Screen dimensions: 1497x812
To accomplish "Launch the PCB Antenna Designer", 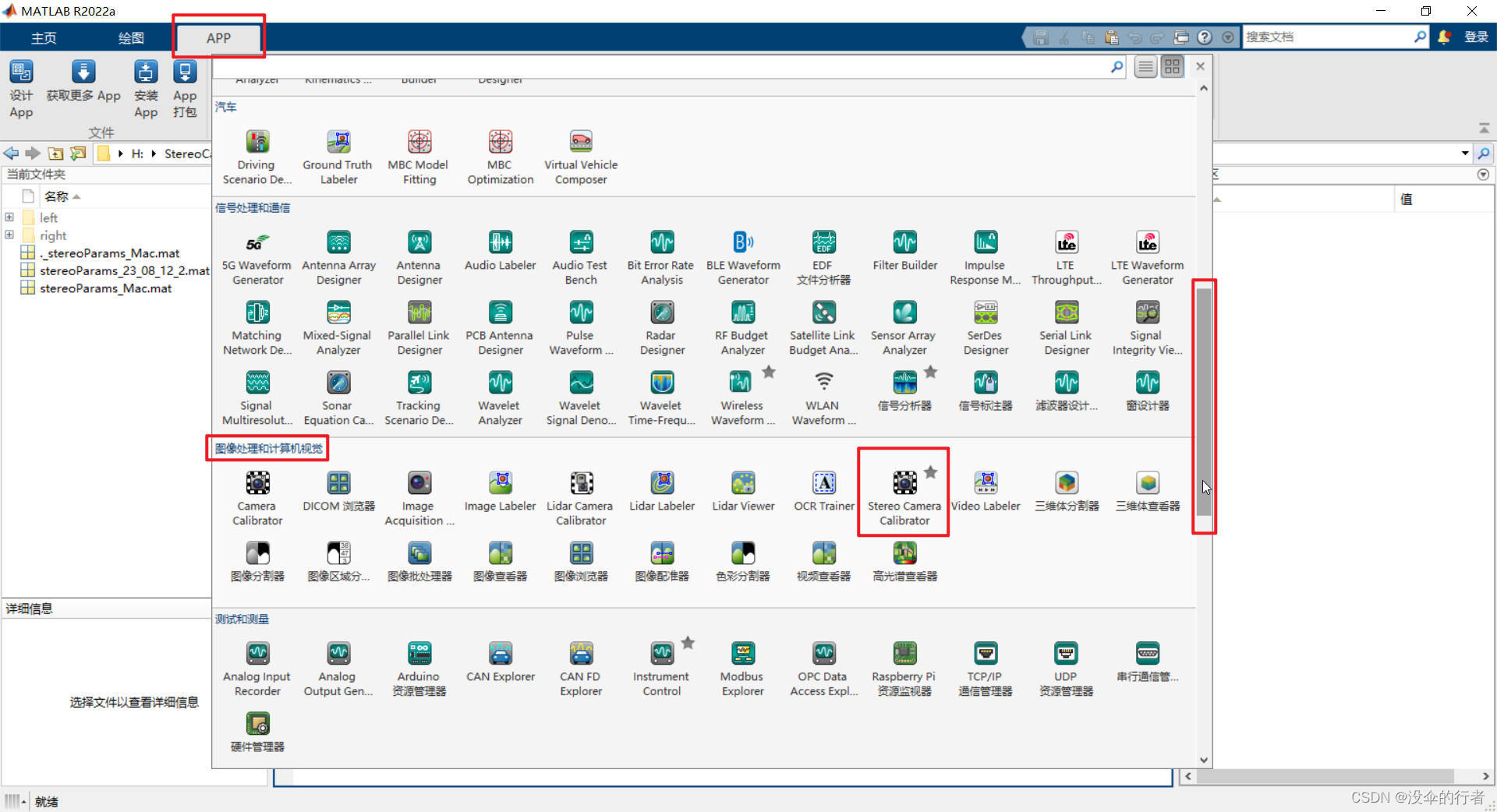I will (500, 328).
